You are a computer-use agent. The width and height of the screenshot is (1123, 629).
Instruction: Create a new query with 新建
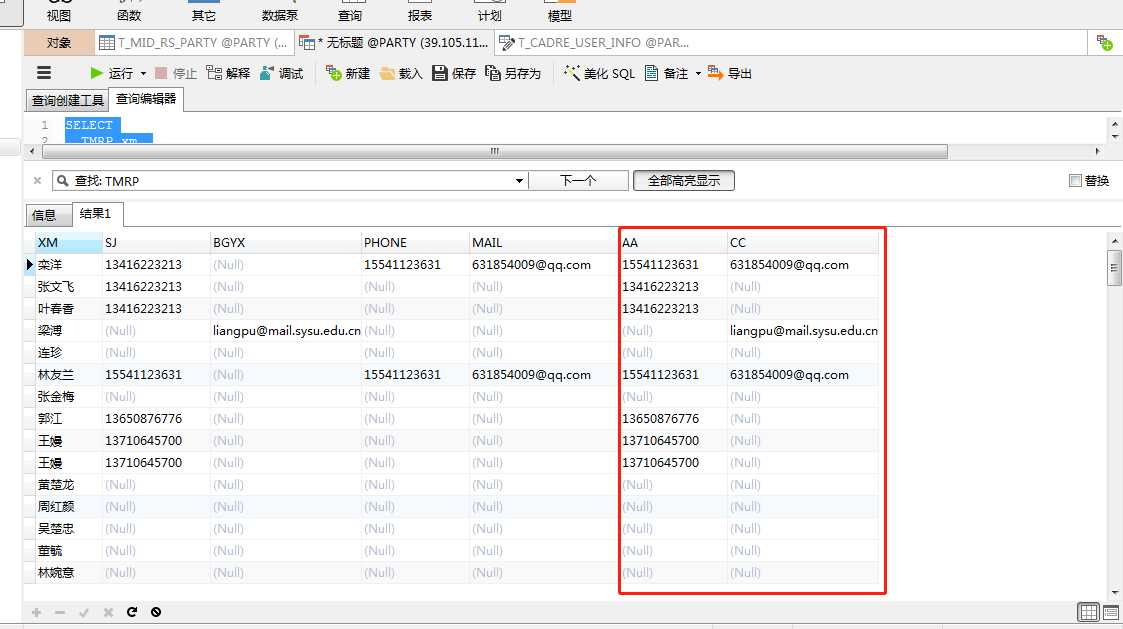(x=348, y=73)
